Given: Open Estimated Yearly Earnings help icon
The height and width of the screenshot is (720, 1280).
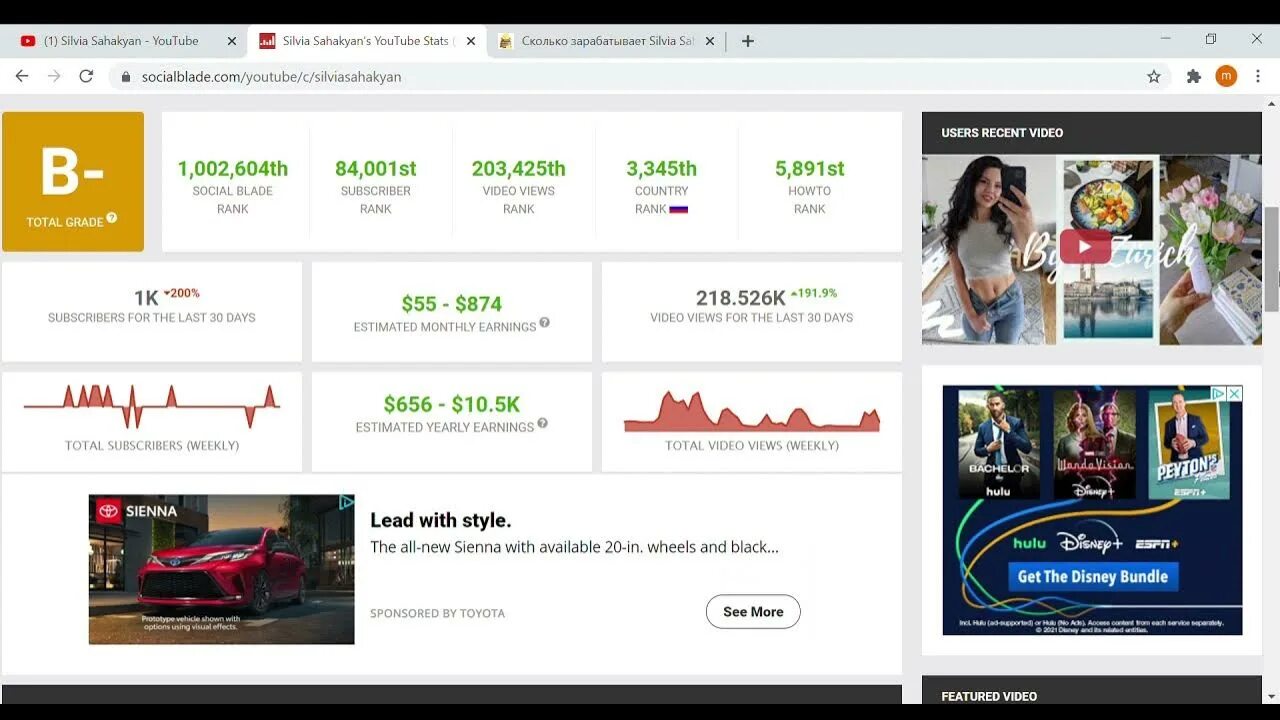Looking at the screenshot, I should pyautogui.click(x=542, y=423).
